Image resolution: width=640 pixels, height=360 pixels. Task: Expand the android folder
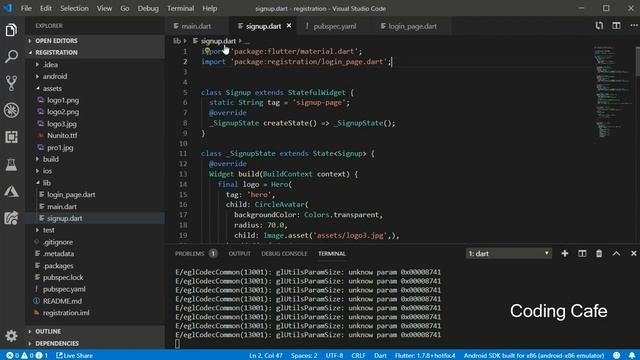(55, 76)
